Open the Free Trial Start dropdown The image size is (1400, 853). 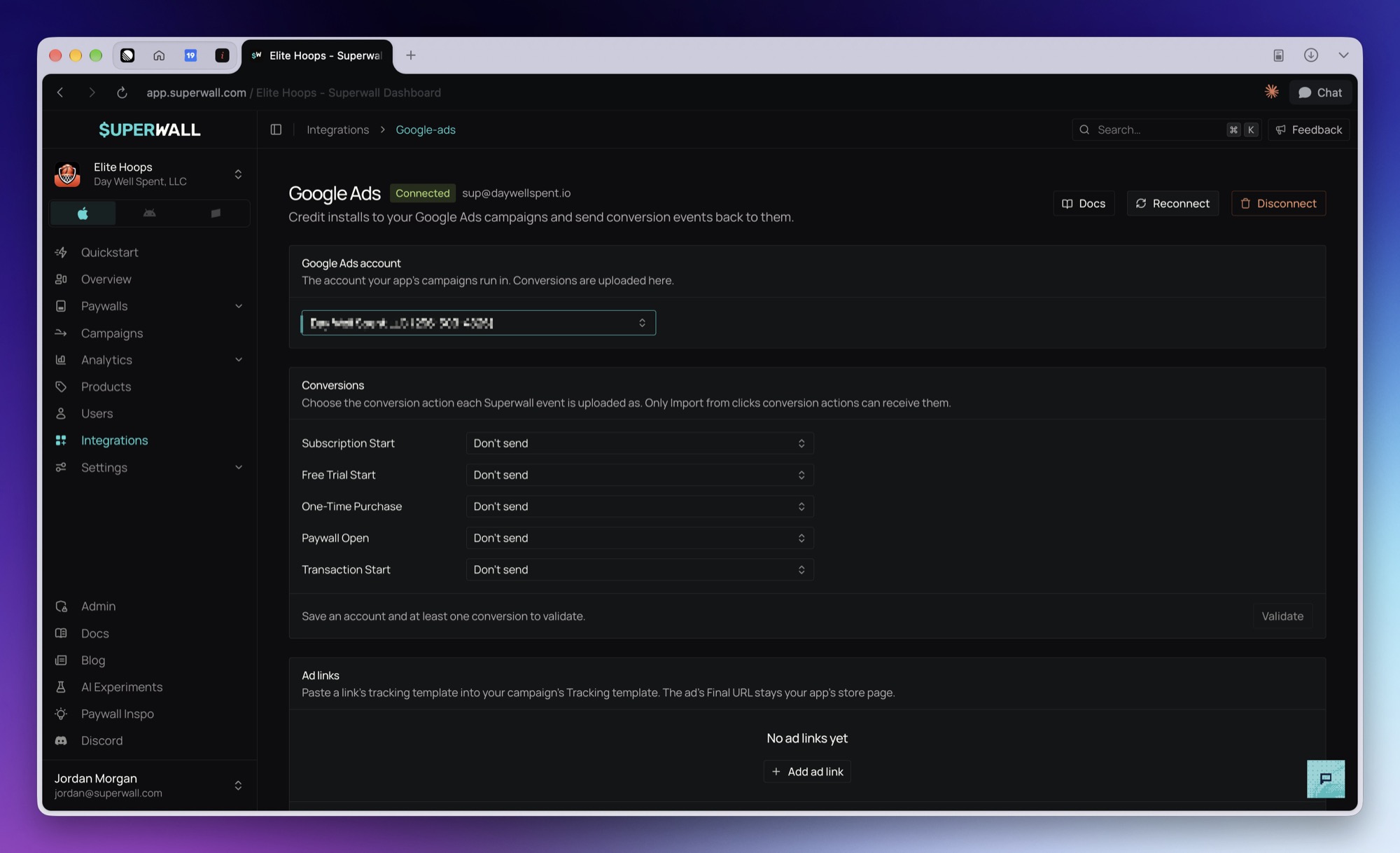tap(640, 475)
